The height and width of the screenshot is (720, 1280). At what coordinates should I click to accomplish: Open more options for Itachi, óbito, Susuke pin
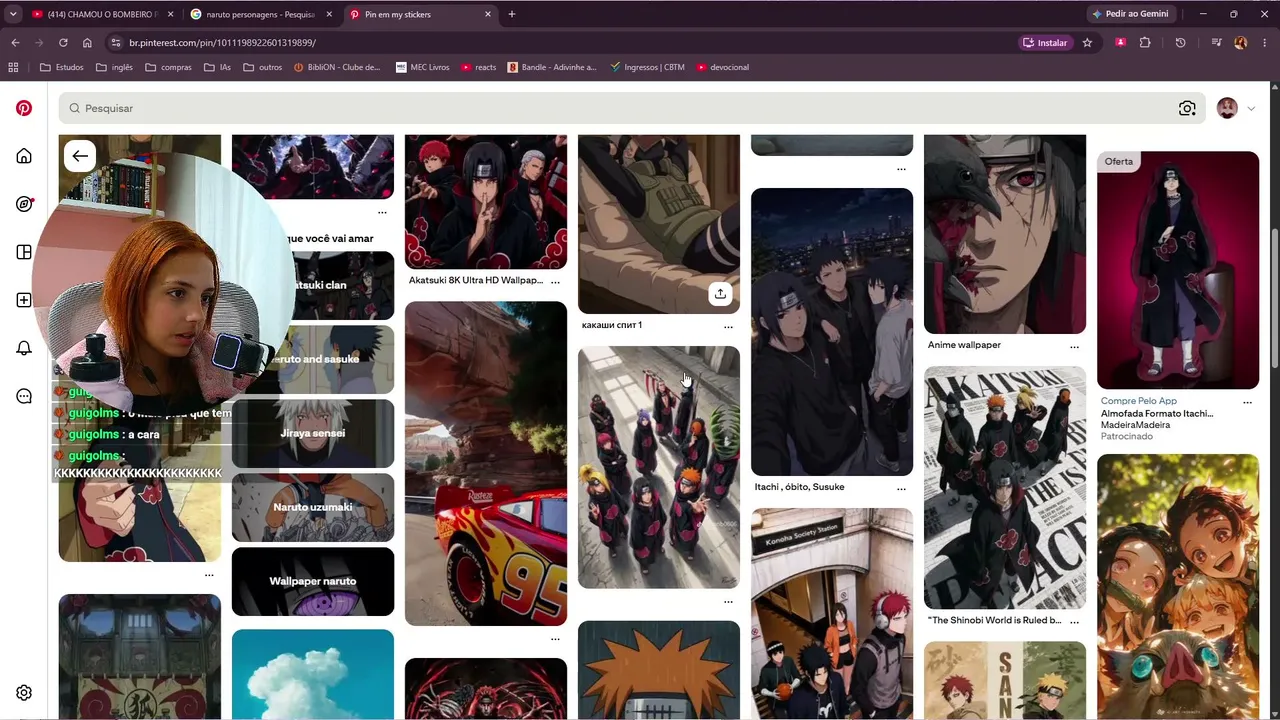coord(901,489)
